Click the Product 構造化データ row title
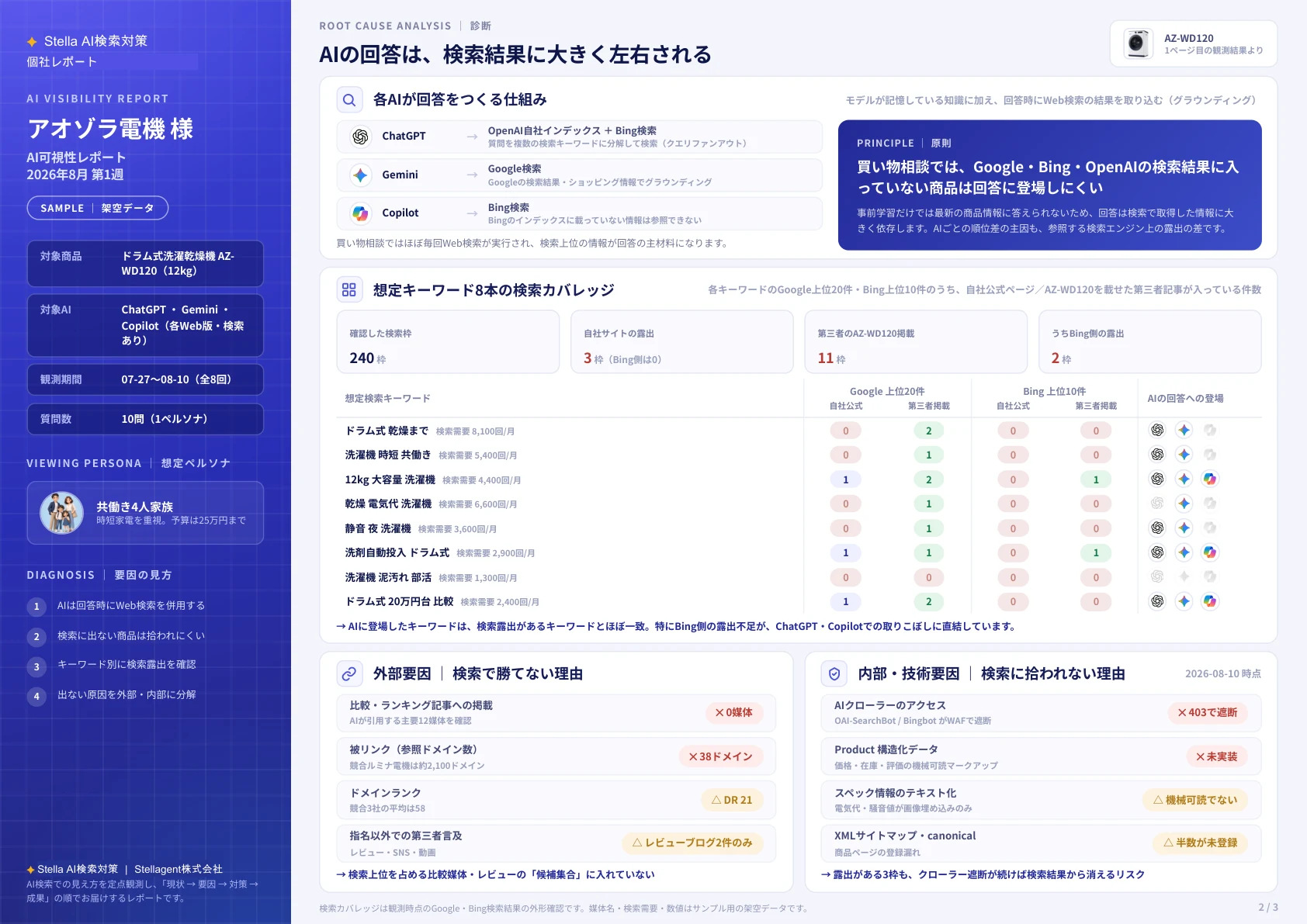 [886, 750]
